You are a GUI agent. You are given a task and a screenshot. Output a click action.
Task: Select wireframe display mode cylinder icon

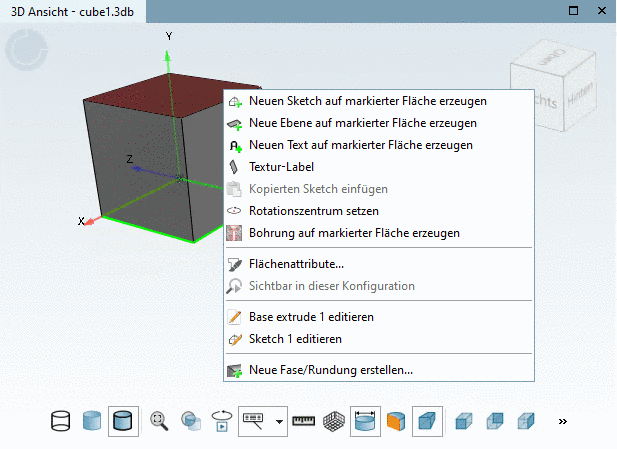pyautogui.click(x=61, y=421)
